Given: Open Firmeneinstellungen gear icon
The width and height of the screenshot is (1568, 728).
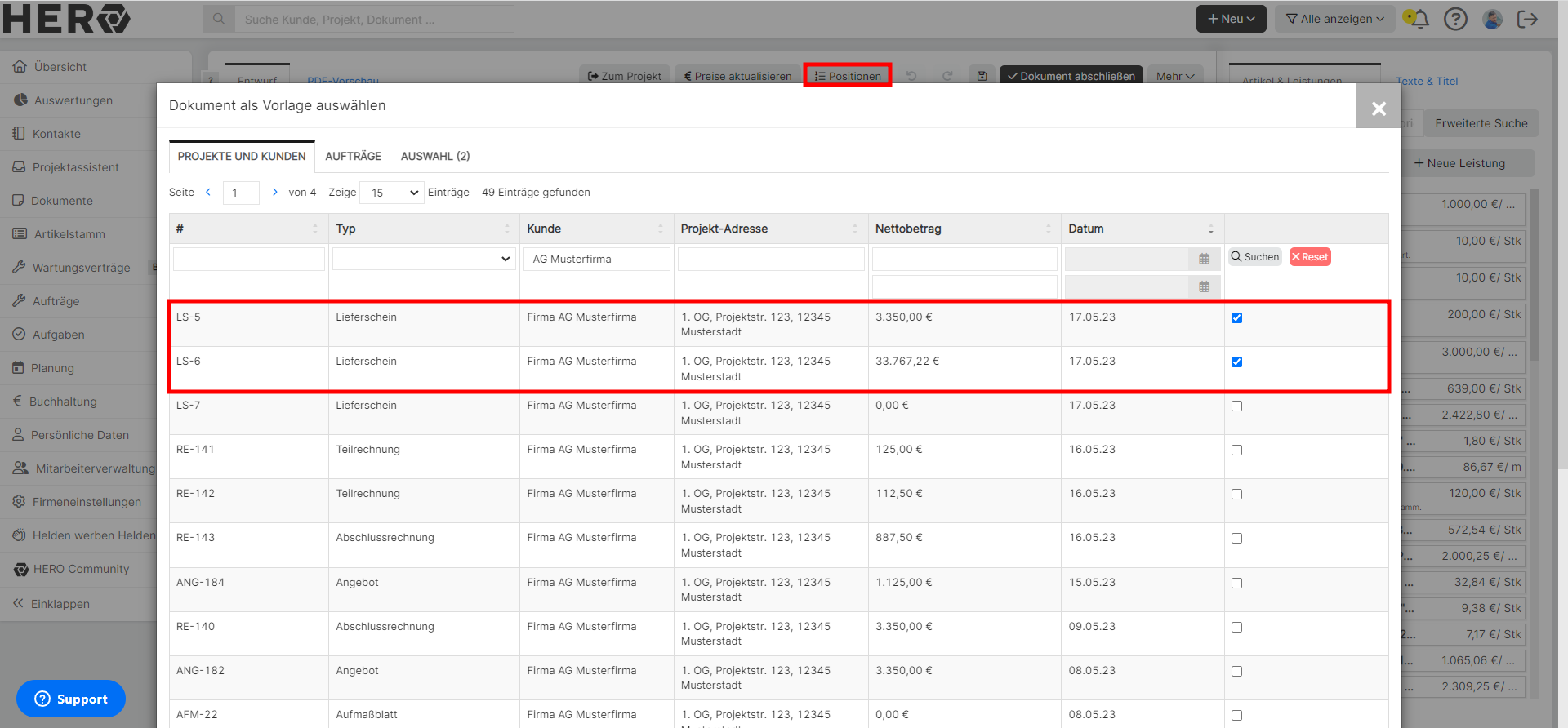Looking at the screenshot, I should pyautogui.click(x=19, y=502).
